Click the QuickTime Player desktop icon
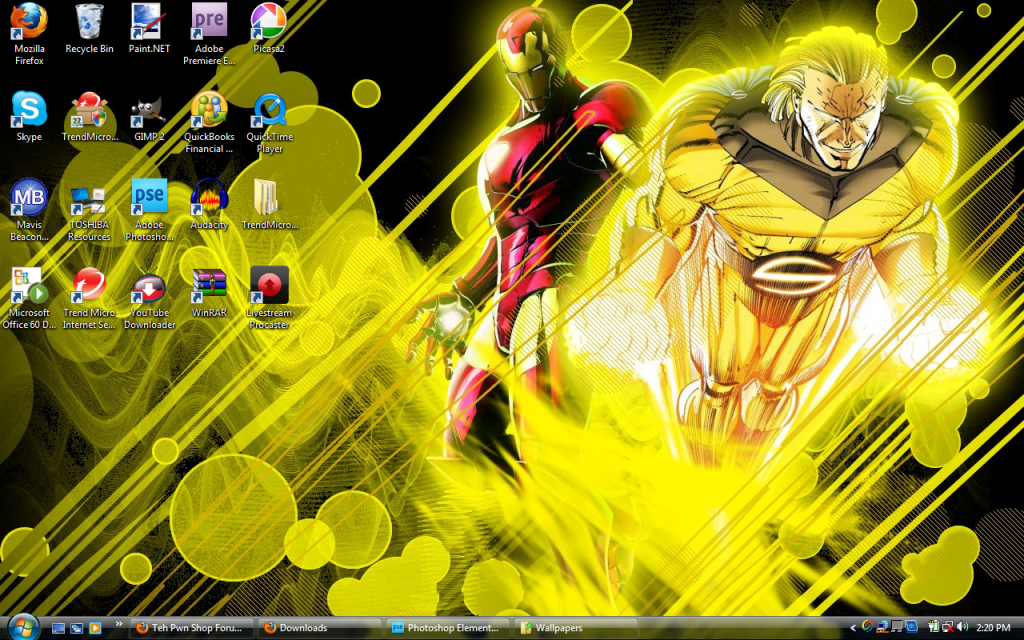This screenshot has width=1024, height=640. click(269, 122)
